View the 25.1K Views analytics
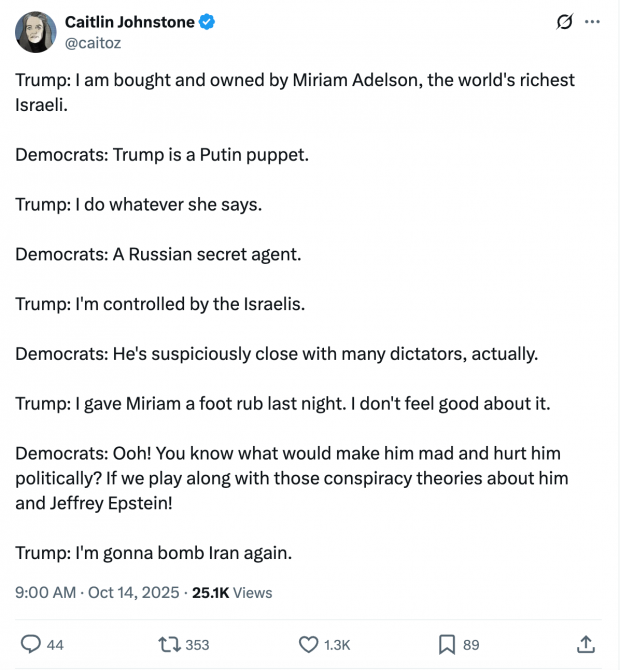This screenshot has width=620, height=670. (232, 592)
